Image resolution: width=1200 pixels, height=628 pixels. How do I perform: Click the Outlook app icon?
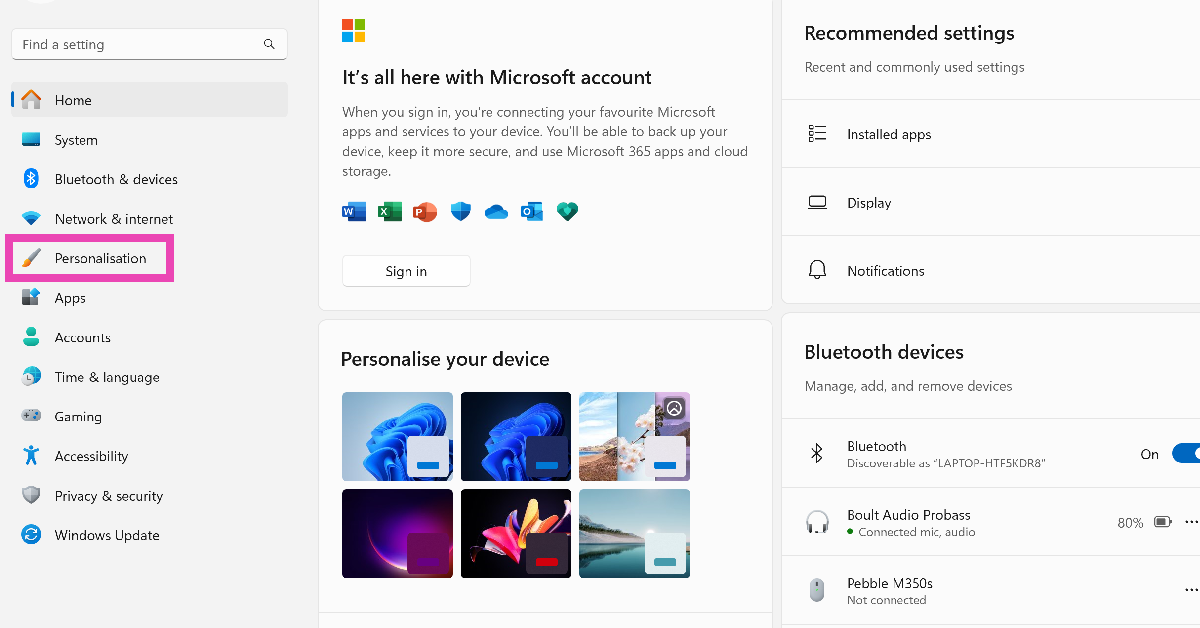pyautogui.click(x=531, y=211)
